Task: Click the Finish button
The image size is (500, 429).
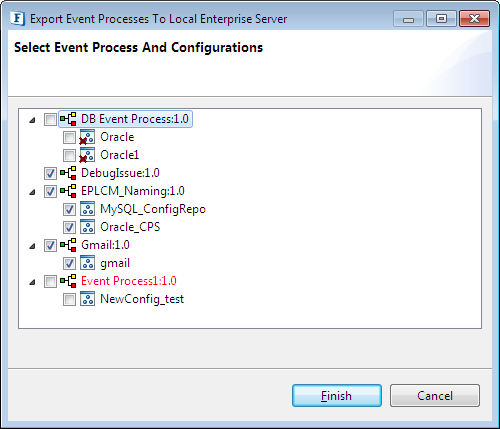Action: click(x=337, y=396)
